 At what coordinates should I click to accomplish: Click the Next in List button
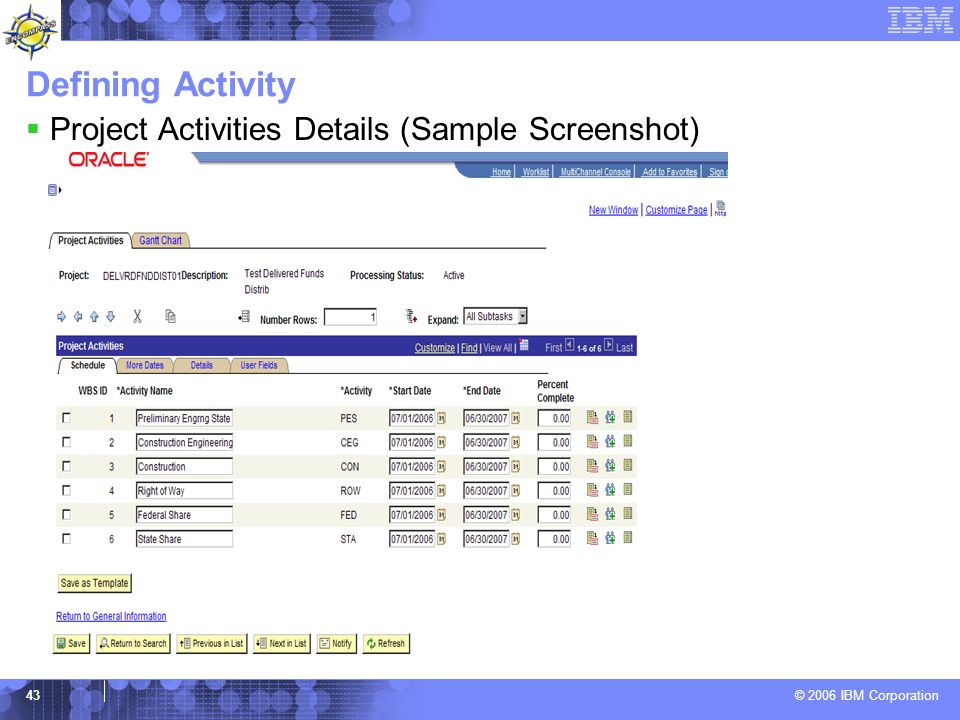pos(282,643)
